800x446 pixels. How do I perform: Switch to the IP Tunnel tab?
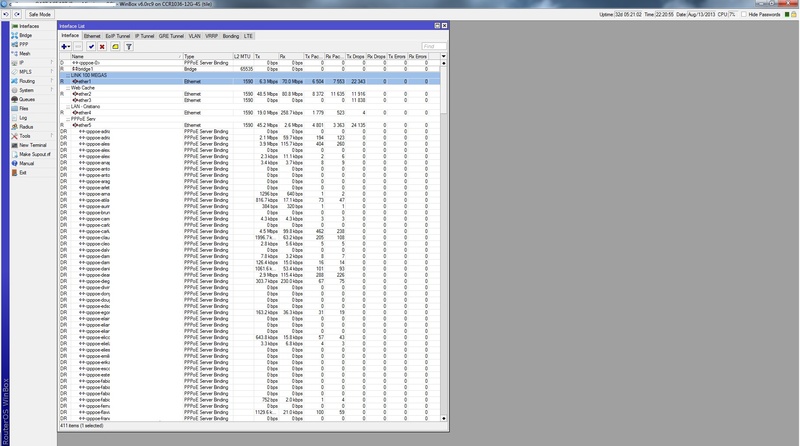click(x=144, y=36)
